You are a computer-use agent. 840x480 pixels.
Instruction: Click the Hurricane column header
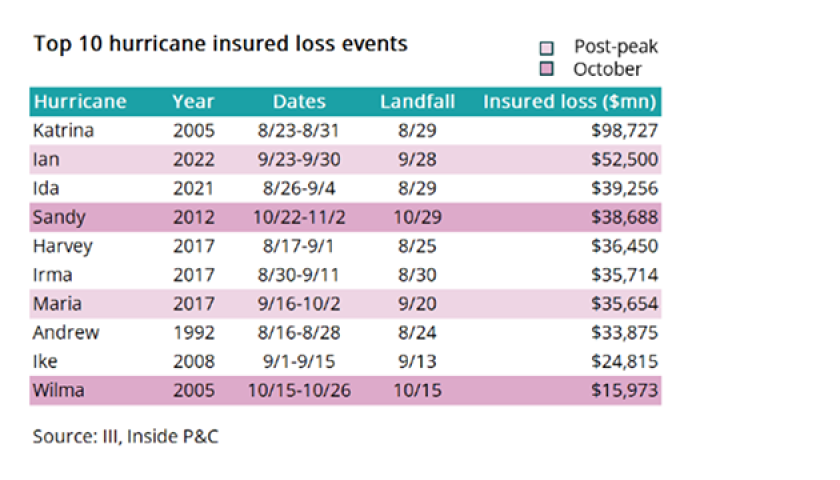[80, 102]
